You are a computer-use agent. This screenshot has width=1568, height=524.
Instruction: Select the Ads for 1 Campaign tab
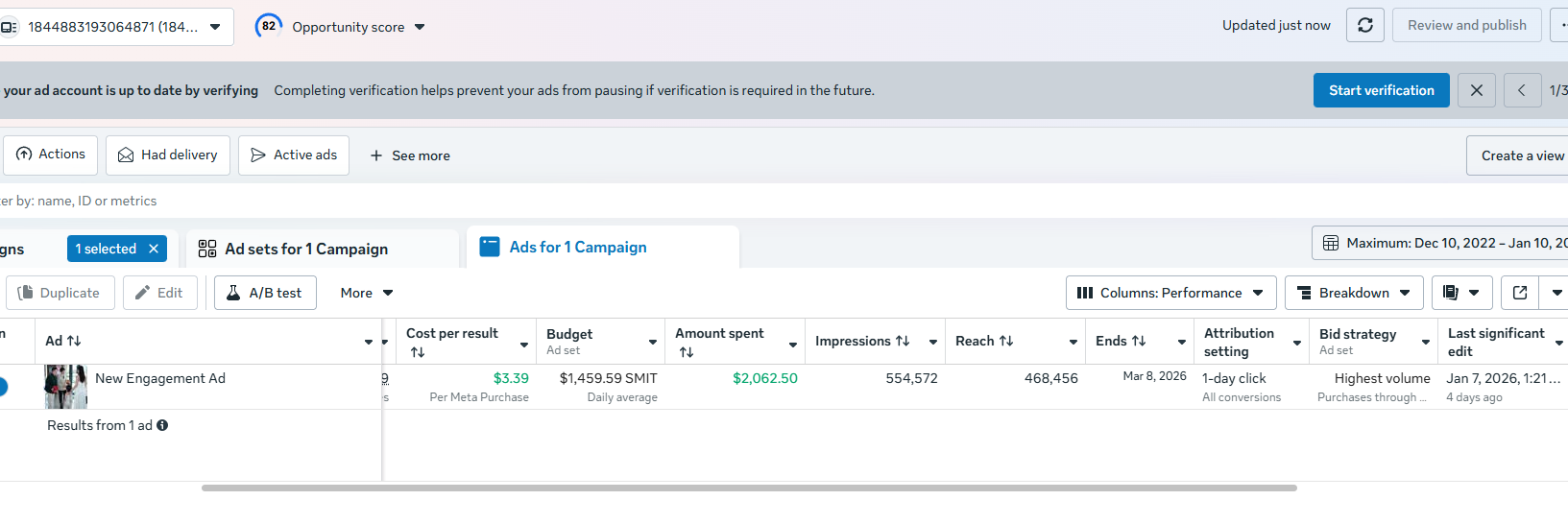(x=577, y=248)
